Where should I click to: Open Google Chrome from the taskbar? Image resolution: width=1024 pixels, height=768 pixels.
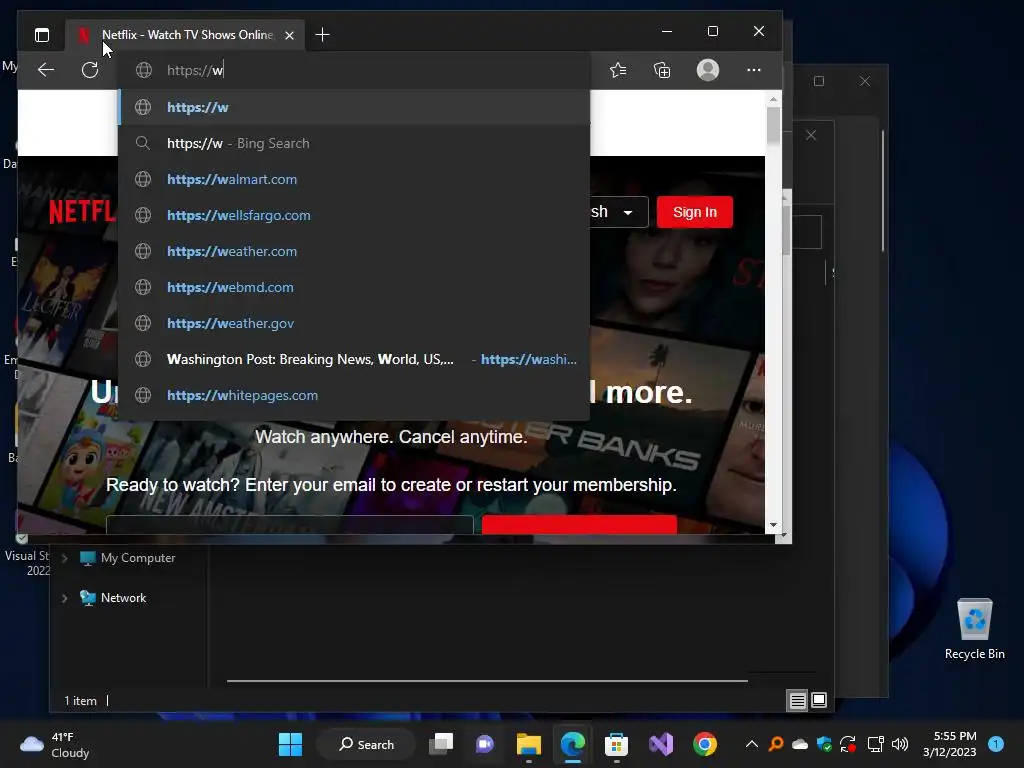tap(705, 744)
